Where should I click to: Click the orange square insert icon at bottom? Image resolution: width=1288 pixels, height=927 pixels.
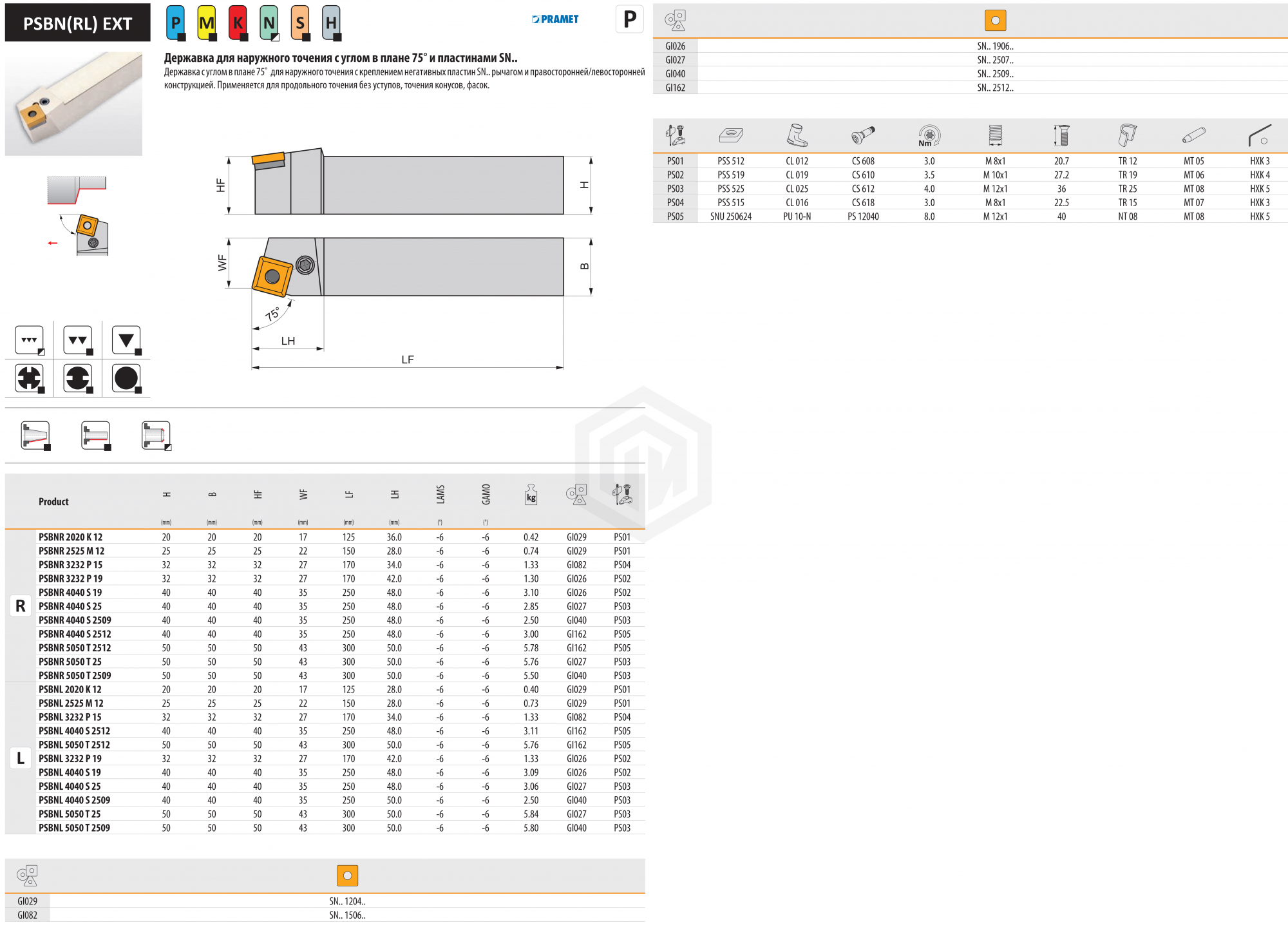347,875
